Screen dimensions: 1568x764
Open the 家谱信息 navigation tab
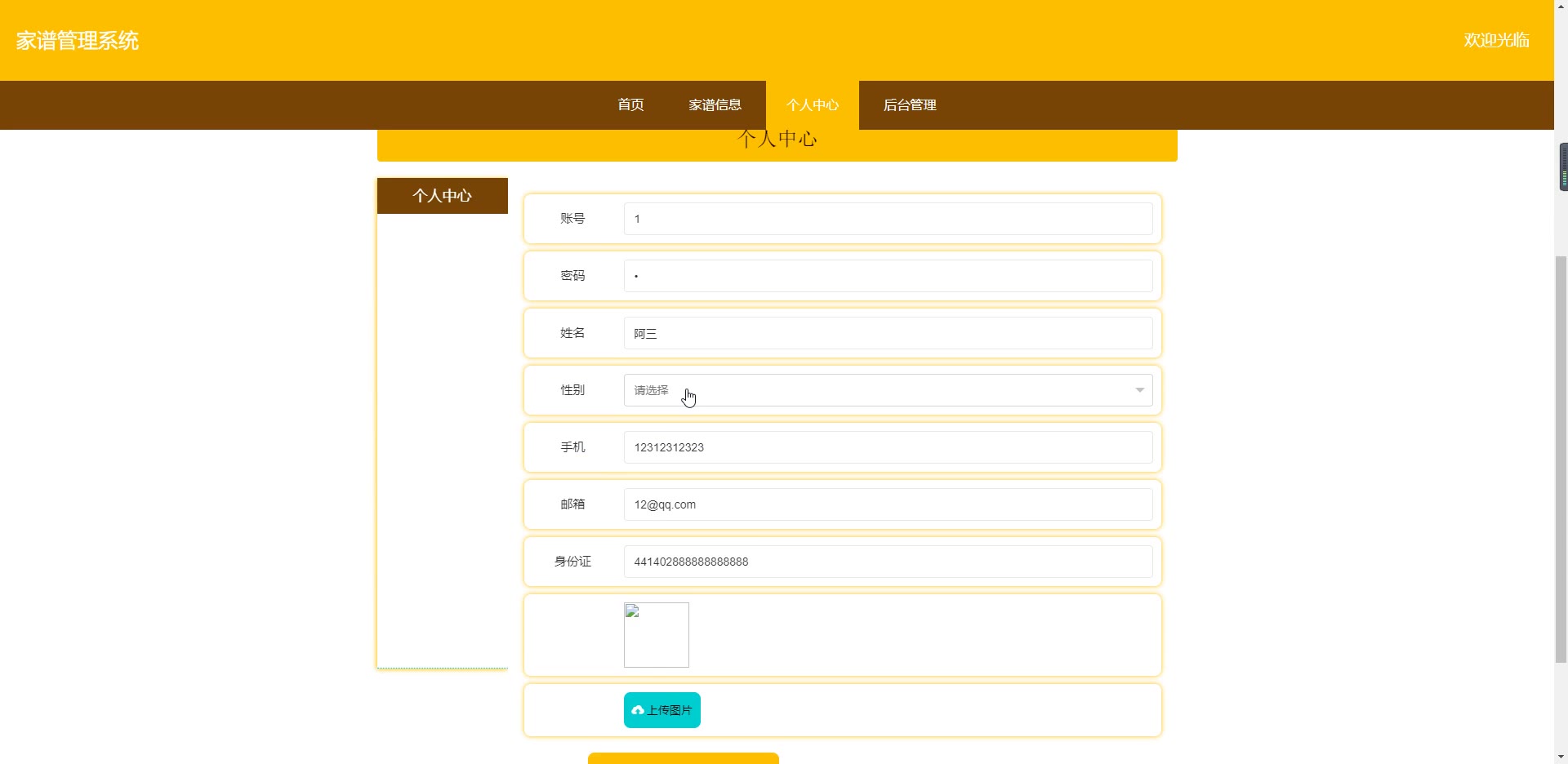point(715,104)
